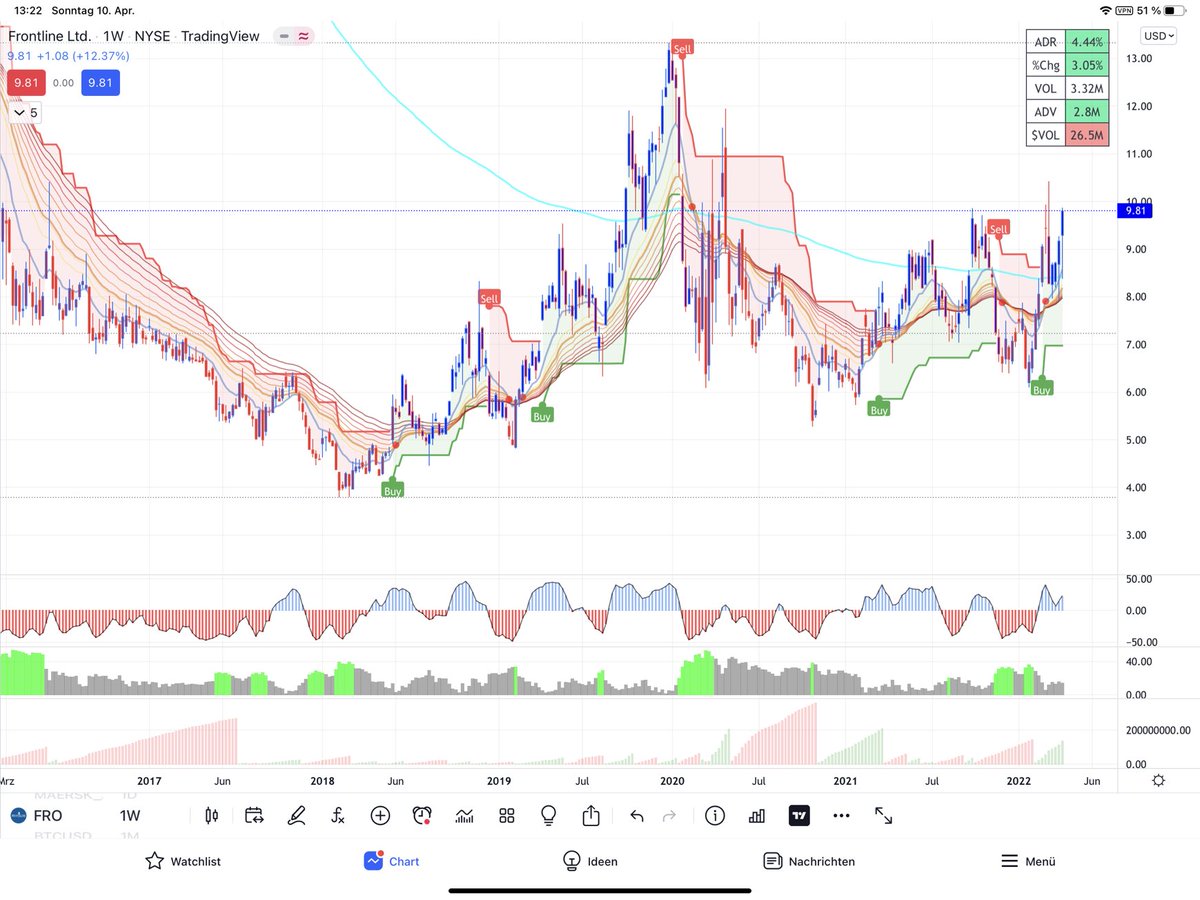
Task: Select the Sell marker in late 2021
Action: pos(998,229)
